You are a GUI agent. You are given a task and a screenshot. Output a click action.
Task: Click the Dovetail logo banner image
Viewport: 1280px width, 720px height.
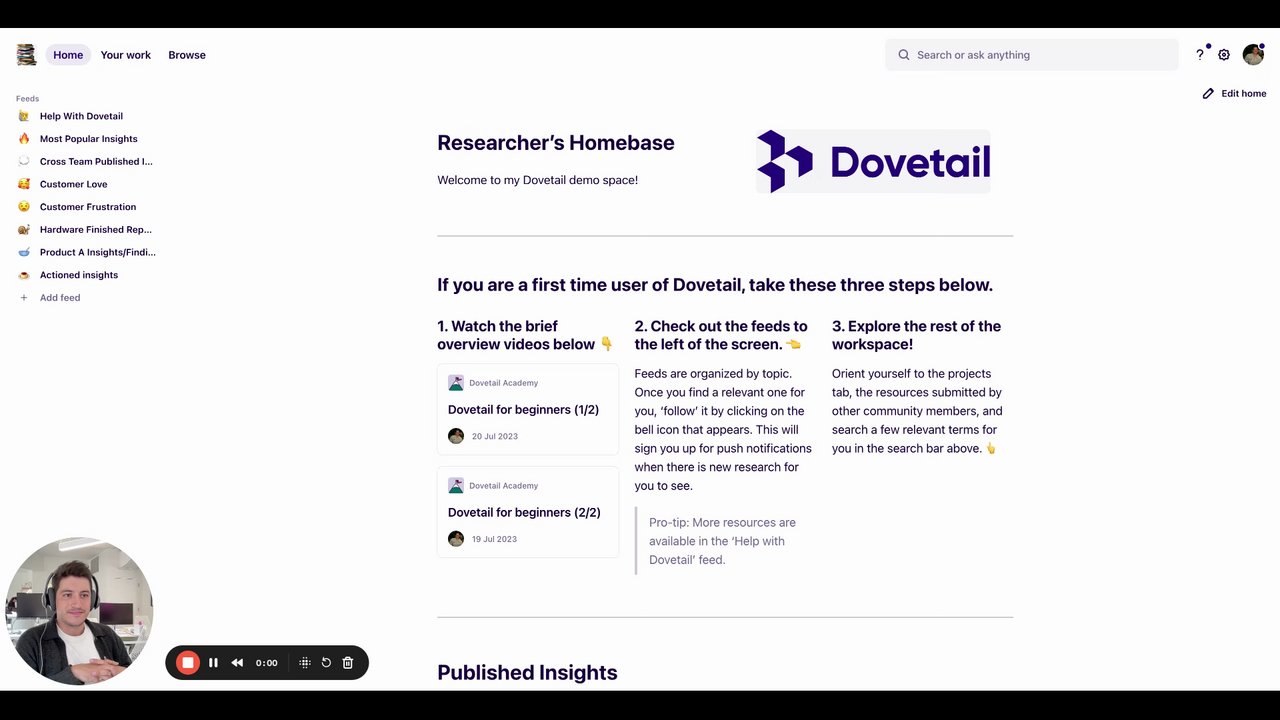point(873,161)
